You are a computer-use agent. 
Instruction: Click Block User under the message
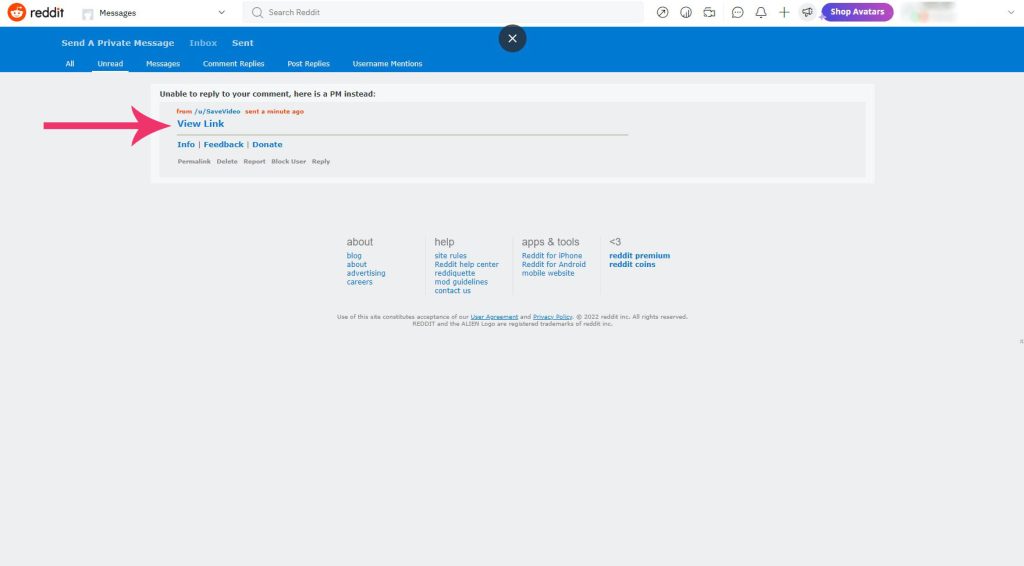pyautogui.click(x=289, y=161)
